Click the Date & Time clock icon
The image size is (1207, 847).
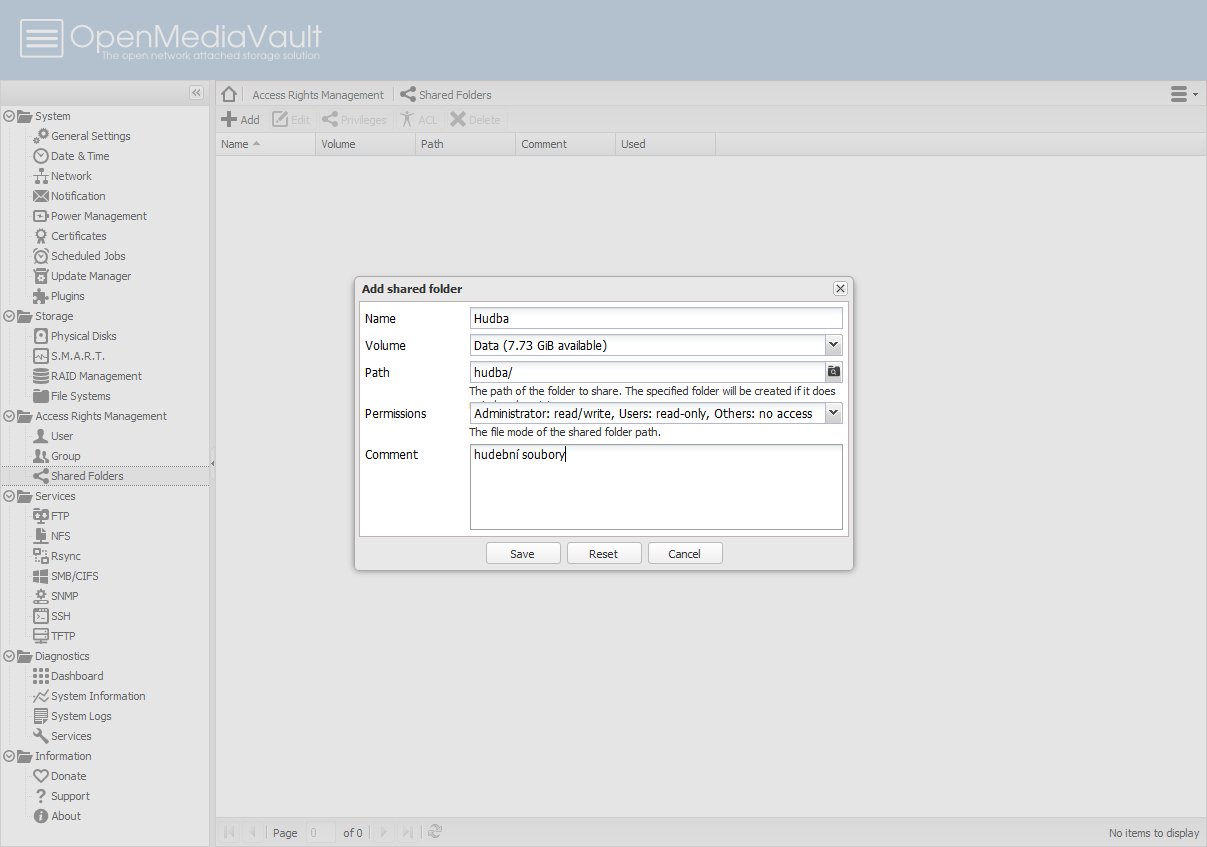coord(41,156)
